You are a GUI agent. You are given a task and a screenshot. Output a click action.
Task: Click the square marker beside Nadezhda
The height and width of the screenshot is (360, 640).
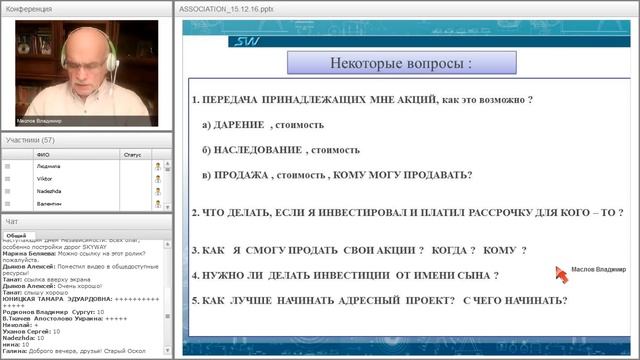(7, 191)
